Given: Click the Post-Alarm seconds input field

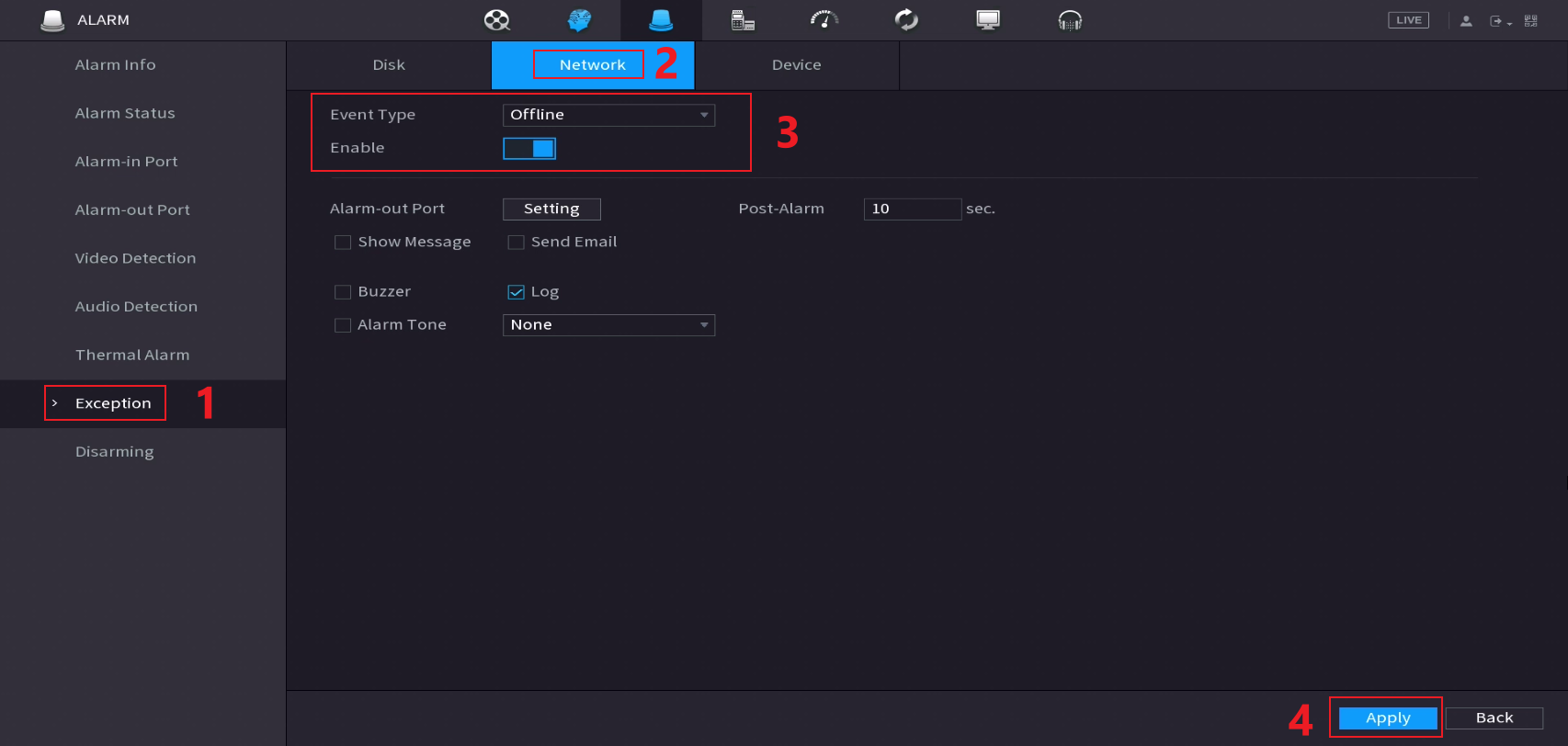Looking at the screenshot, I should 912,209.
